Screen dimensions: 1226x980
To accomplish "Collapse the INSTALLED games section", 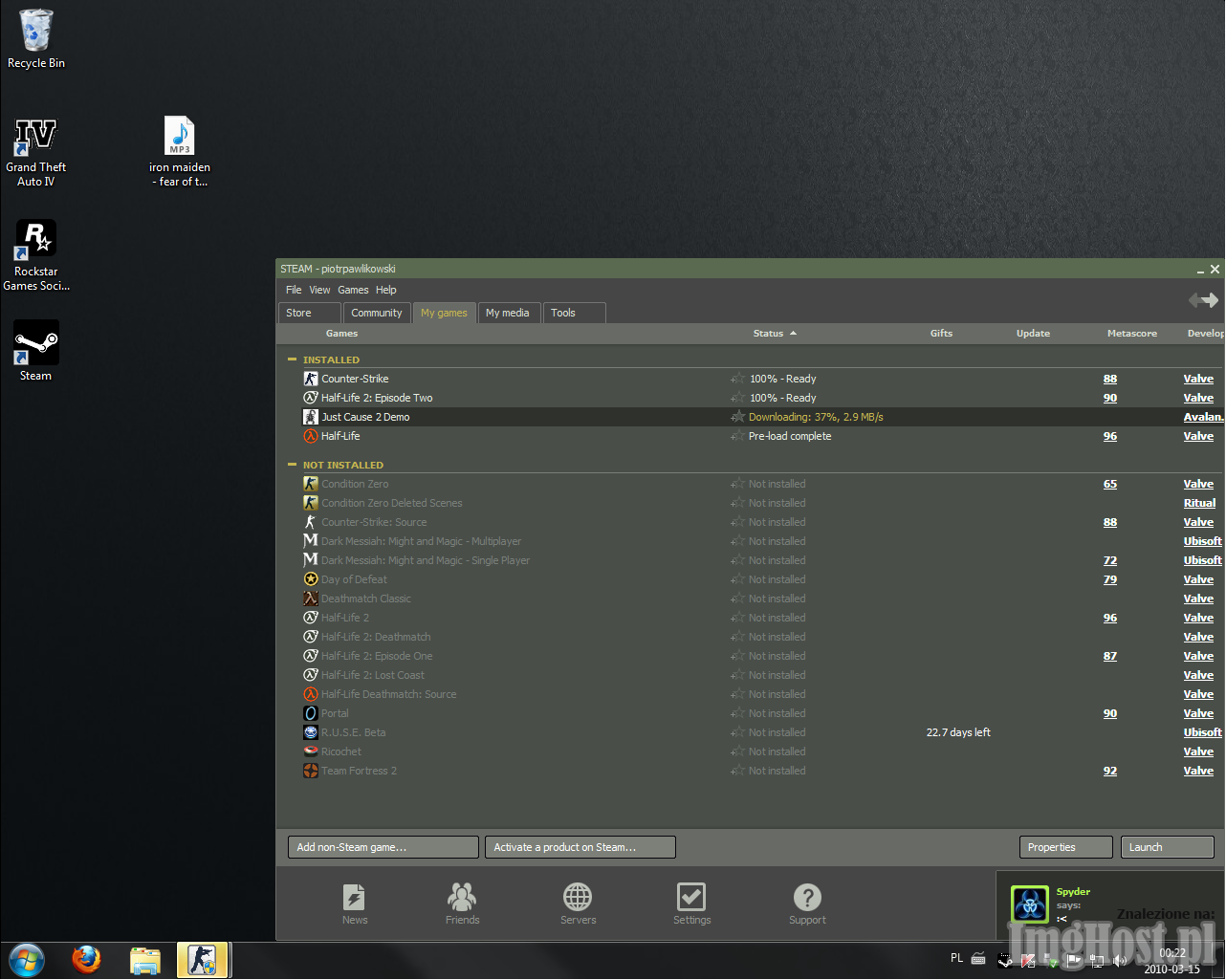I will pyautogui.click(x=293, y=359).
